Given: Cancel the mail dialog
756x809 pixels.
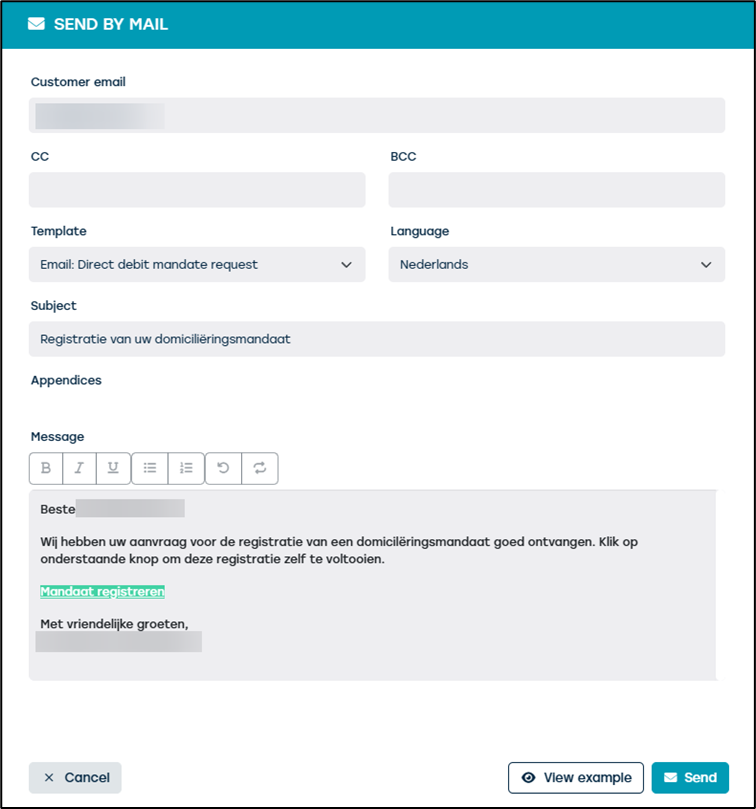Looking at the screenshot, I should (75, 778).
